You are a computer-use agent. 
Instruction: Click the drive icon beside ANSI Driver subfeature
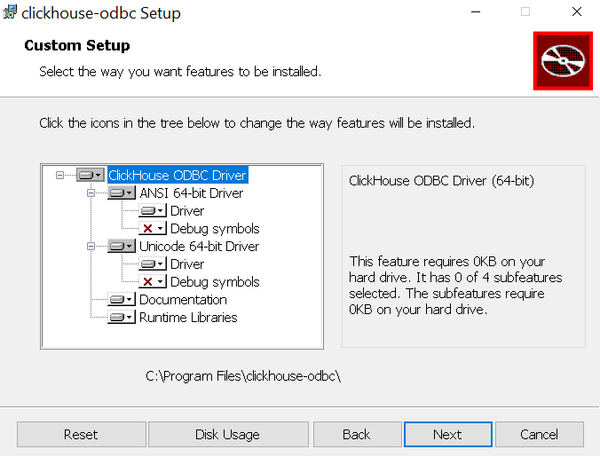(152, 211)
